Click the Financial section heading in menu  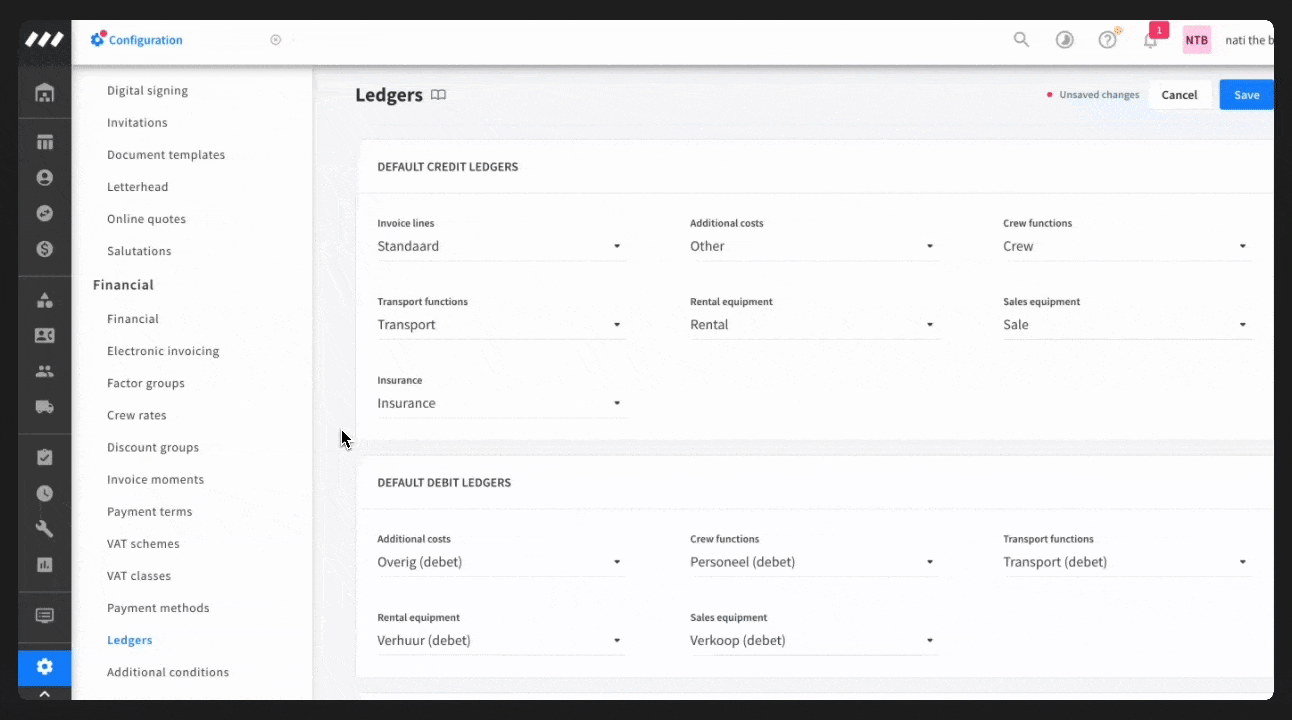pyautogui.click(x=123, y=285)
